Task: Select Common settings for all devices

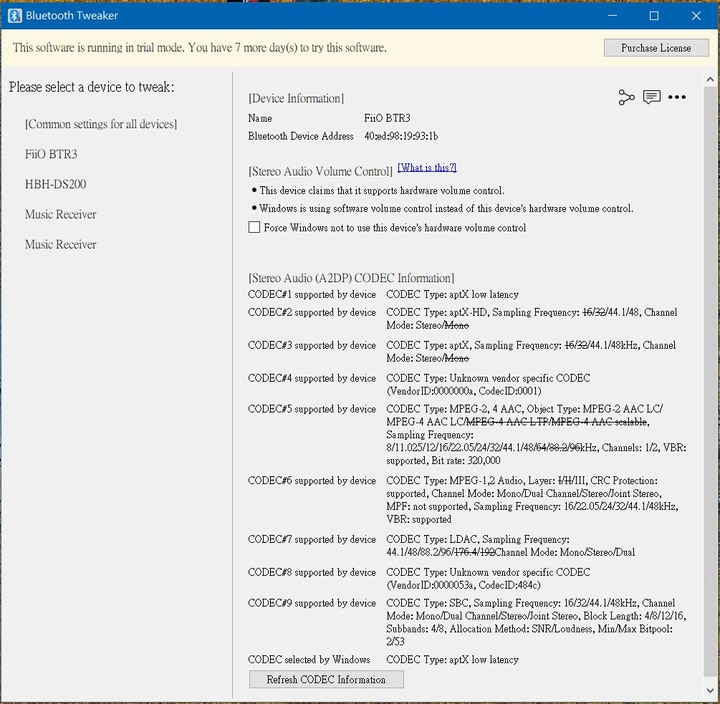Action: tap(101, 124)
